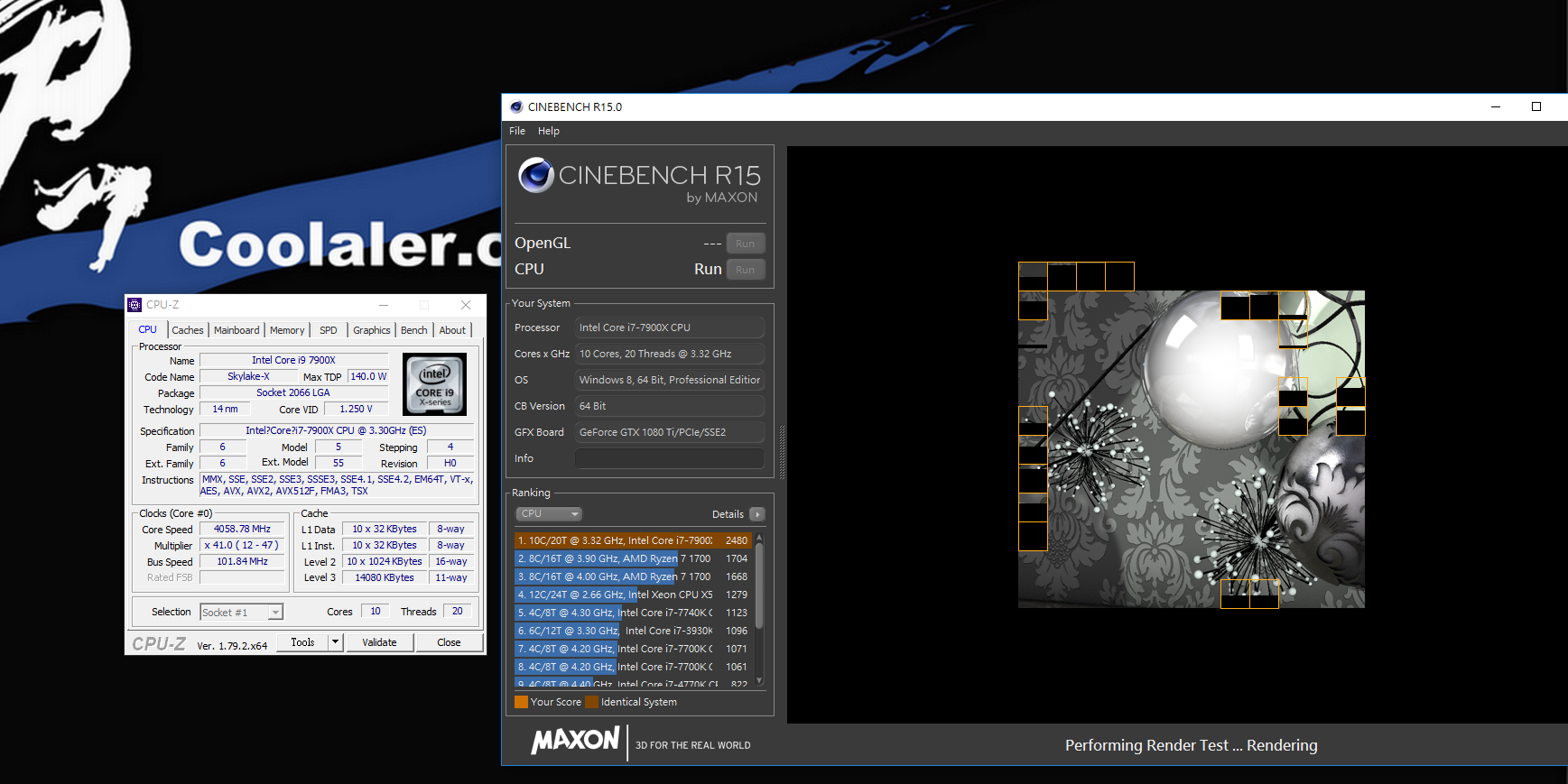1568x784 pixels.
Task: Open the Help menu in Cinebench
Action: point(549,131)
